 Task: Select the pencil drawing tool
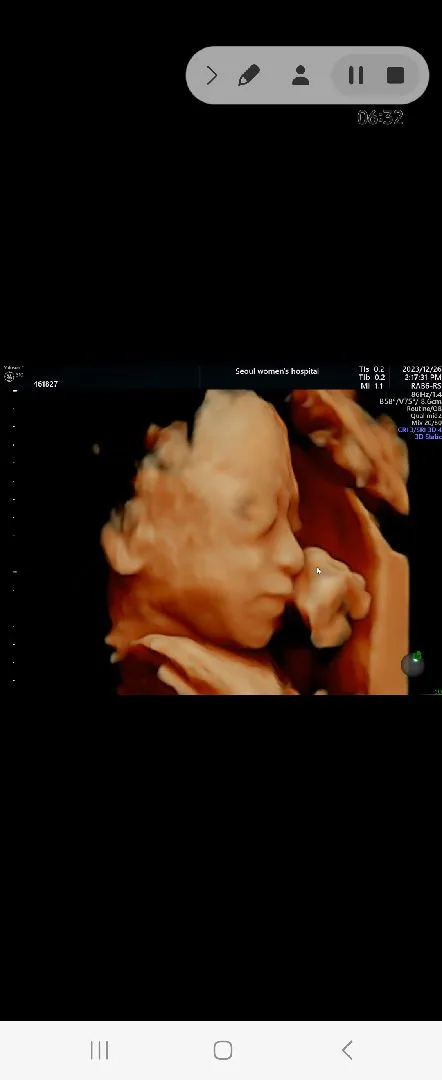click(249, 75)
